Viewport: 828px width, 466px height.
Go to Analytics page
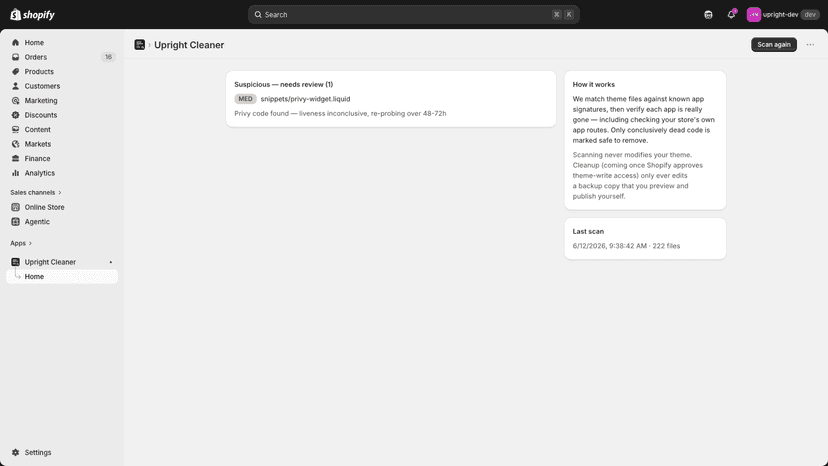coord(62,173)
